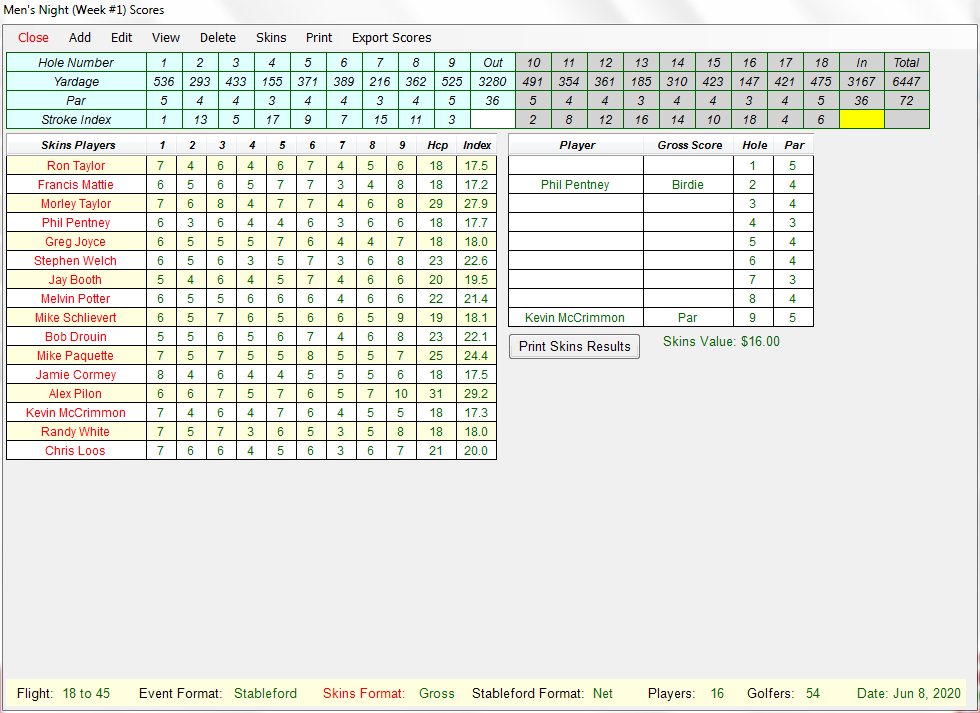Image resolution: width=980 pixels, height=713 pixels.
Task: Click the Player header in skins results
Action: point(577,145)
